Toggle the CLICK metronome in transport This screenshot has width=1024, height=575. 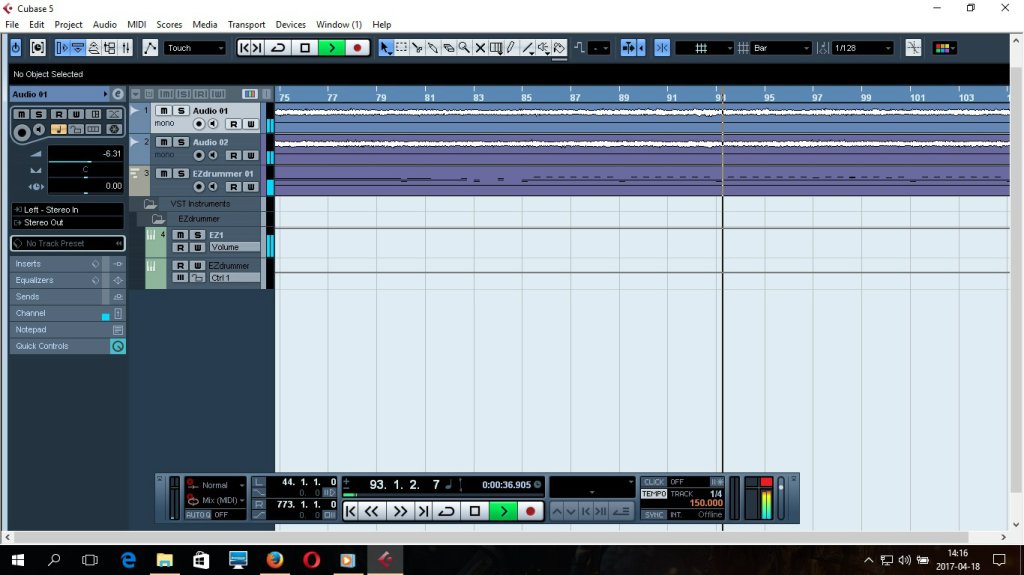click(654, 482)
